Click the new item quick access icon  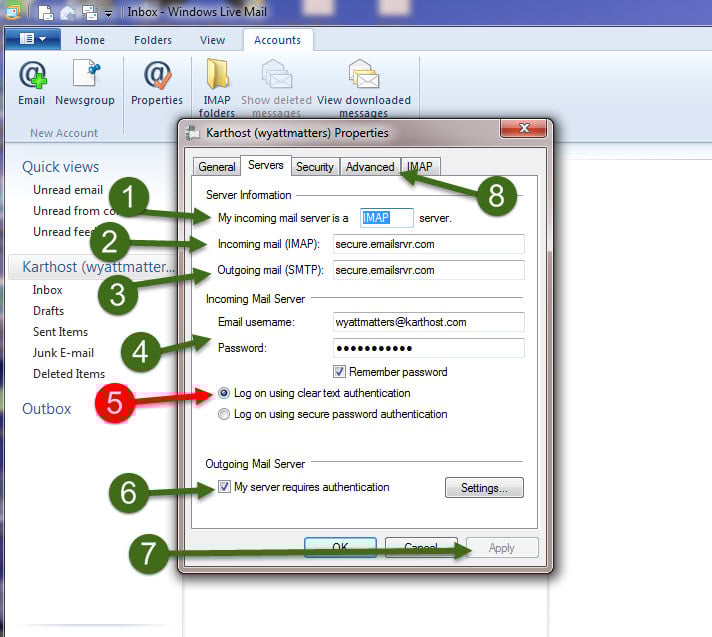click(x=45, y=12)
